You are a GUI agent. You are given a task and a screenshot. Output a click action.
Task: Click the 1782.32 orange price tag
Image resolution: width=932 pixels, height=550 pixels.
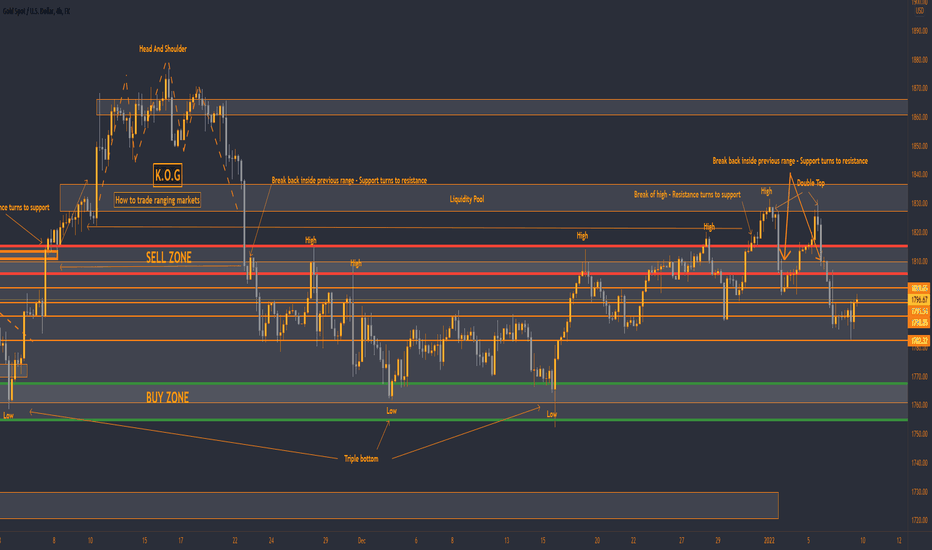click(919, 341)
